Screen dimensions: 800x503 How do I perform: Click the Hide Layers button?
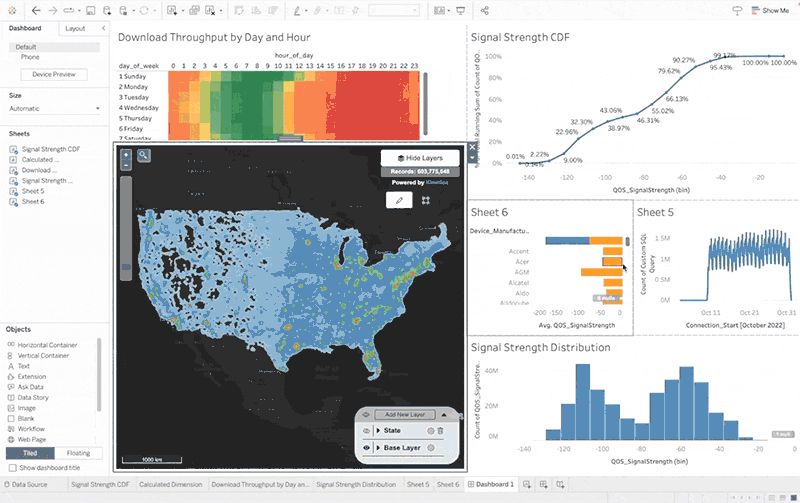420,158
